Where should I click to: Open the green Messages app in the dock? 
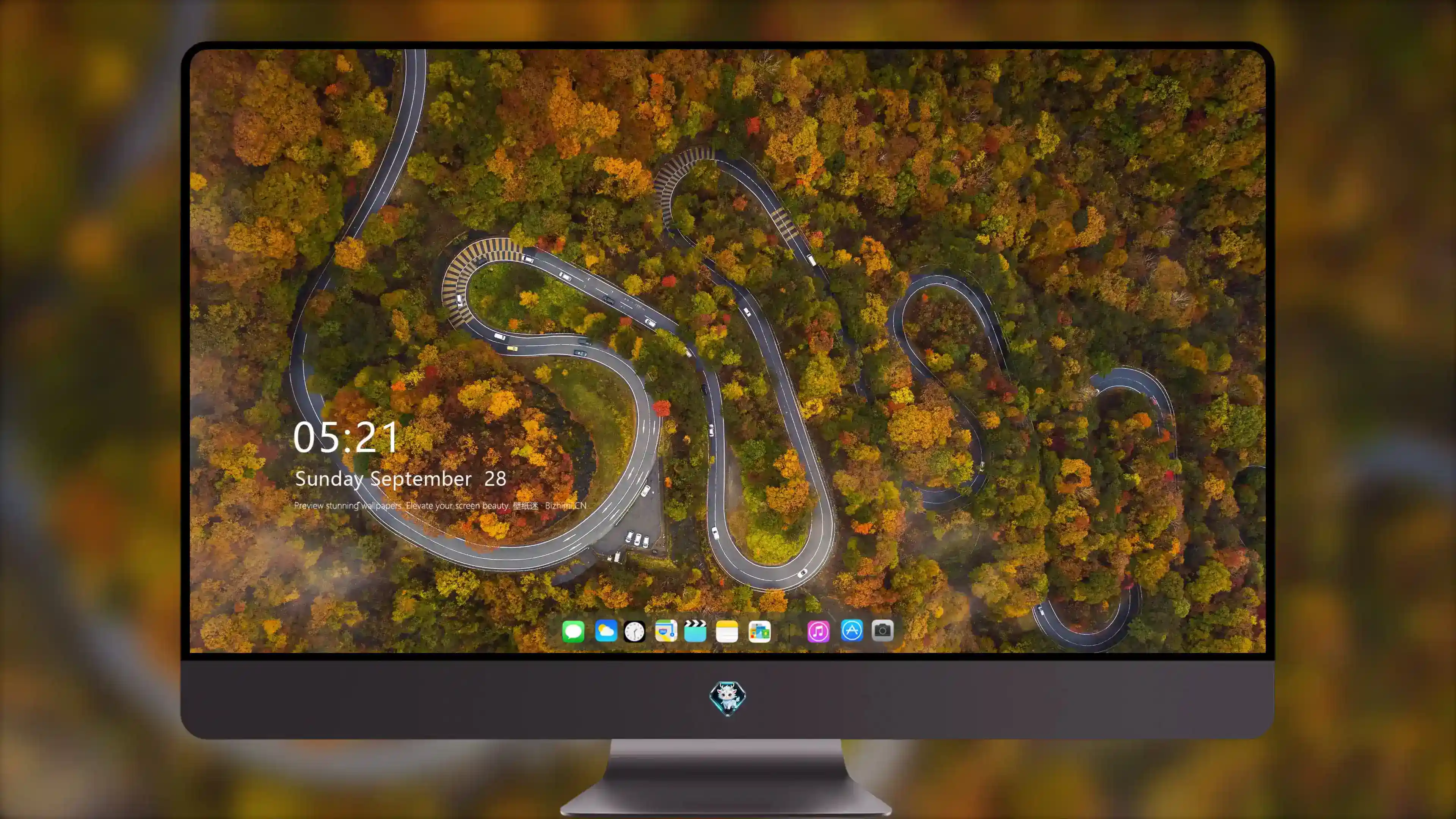(573, 631)
